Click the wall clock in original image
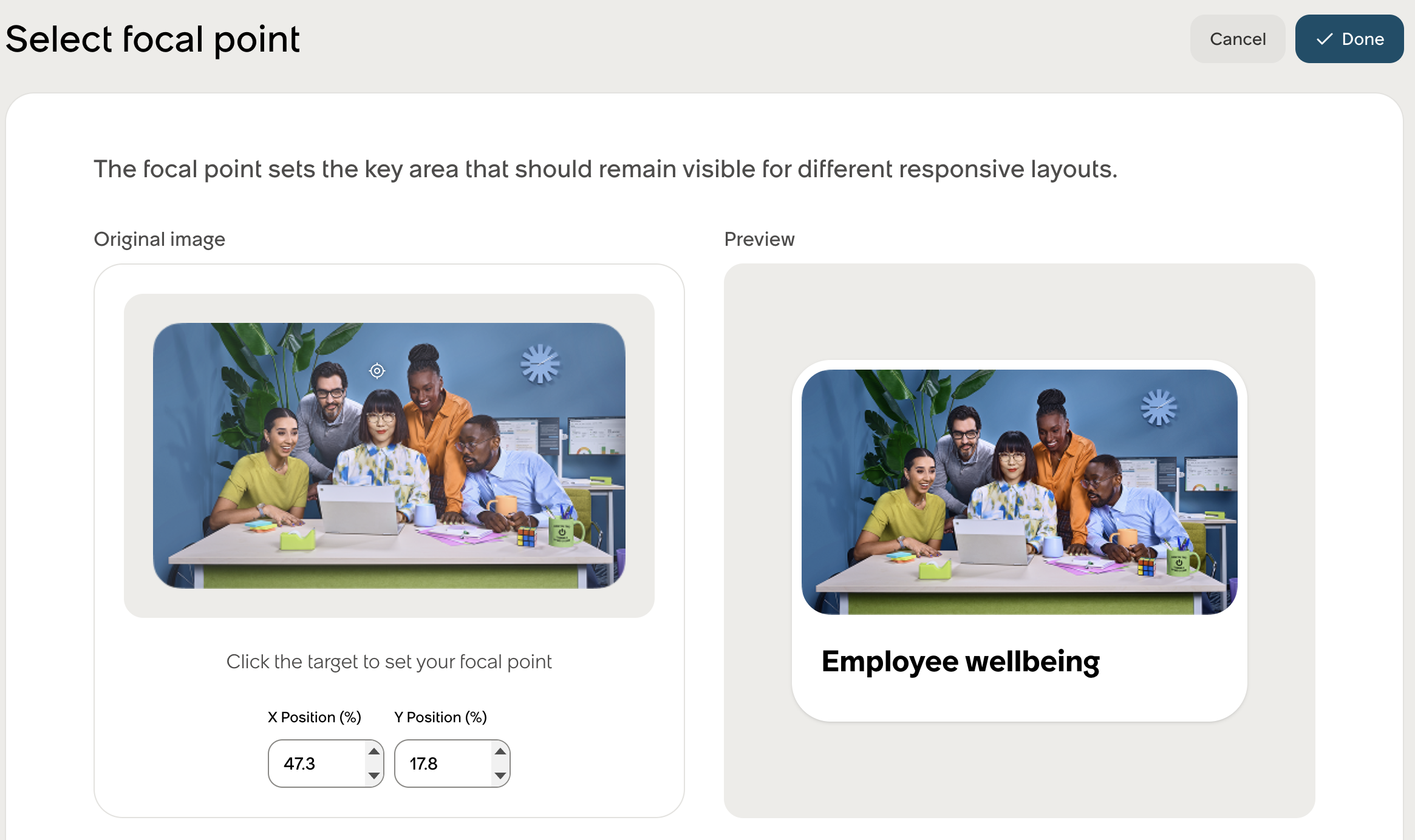 tap(540, 364)
